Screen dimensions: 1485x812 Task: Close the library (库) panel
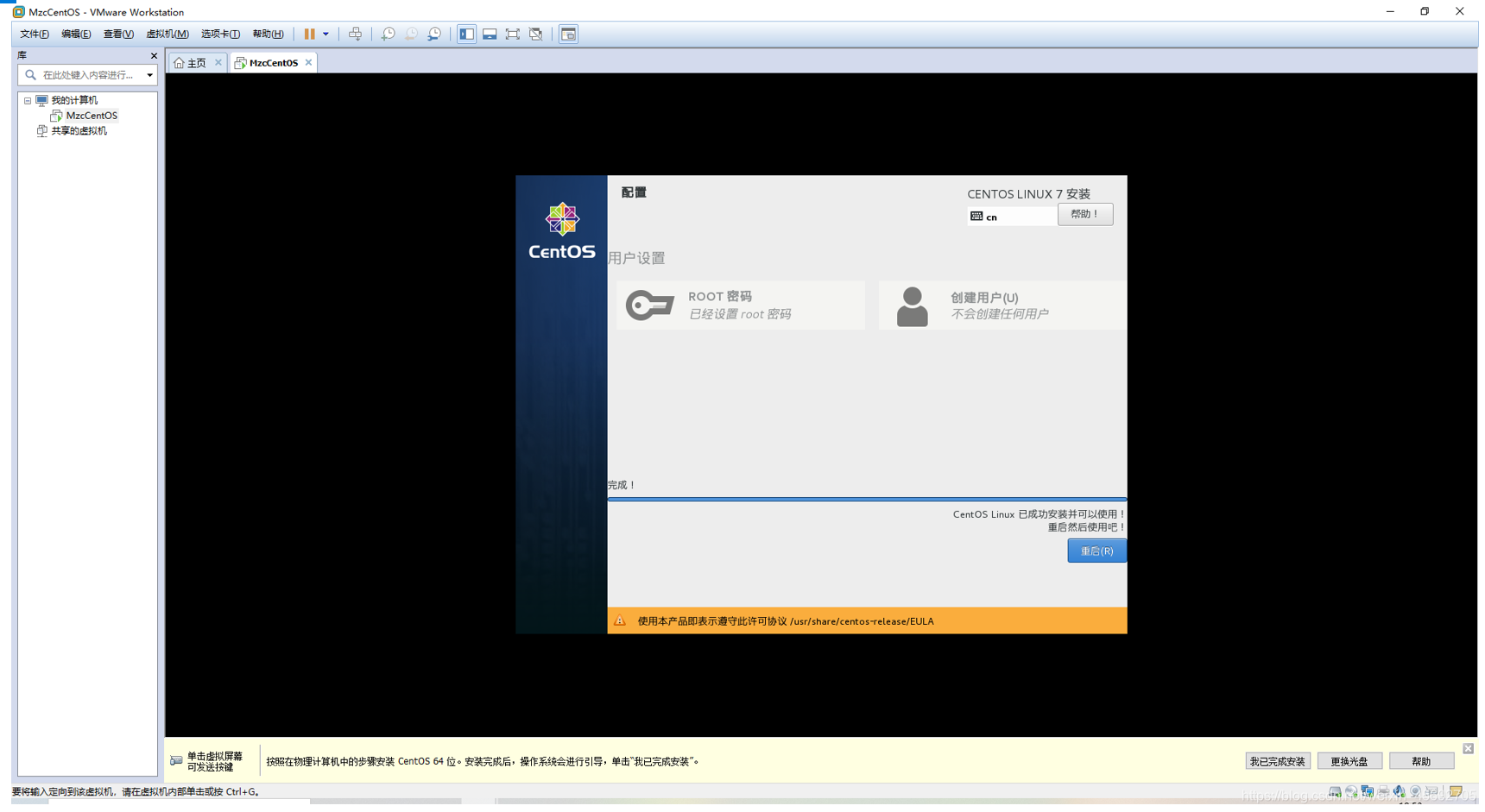coord(154,55)
